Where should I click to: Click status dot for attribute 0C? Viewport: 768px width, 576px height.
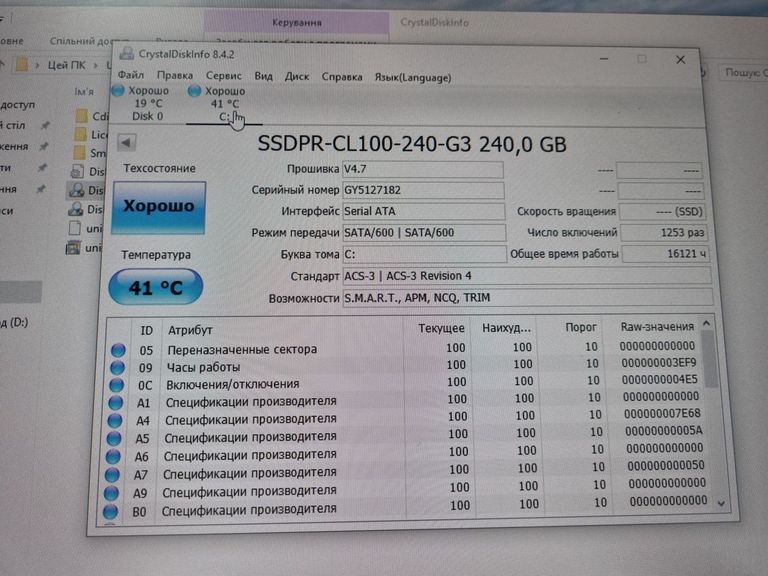(x=116, y=384)
